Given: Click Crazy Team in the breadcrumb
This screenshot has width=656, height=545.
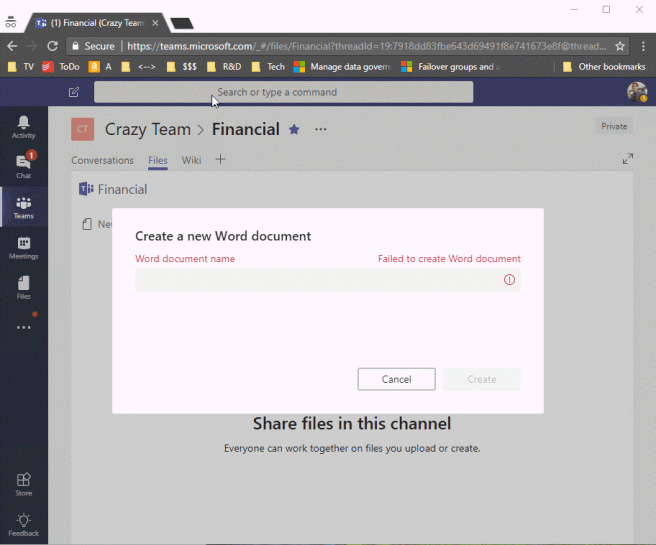Looking at the screenshot, I should click(x=148, y=129).
